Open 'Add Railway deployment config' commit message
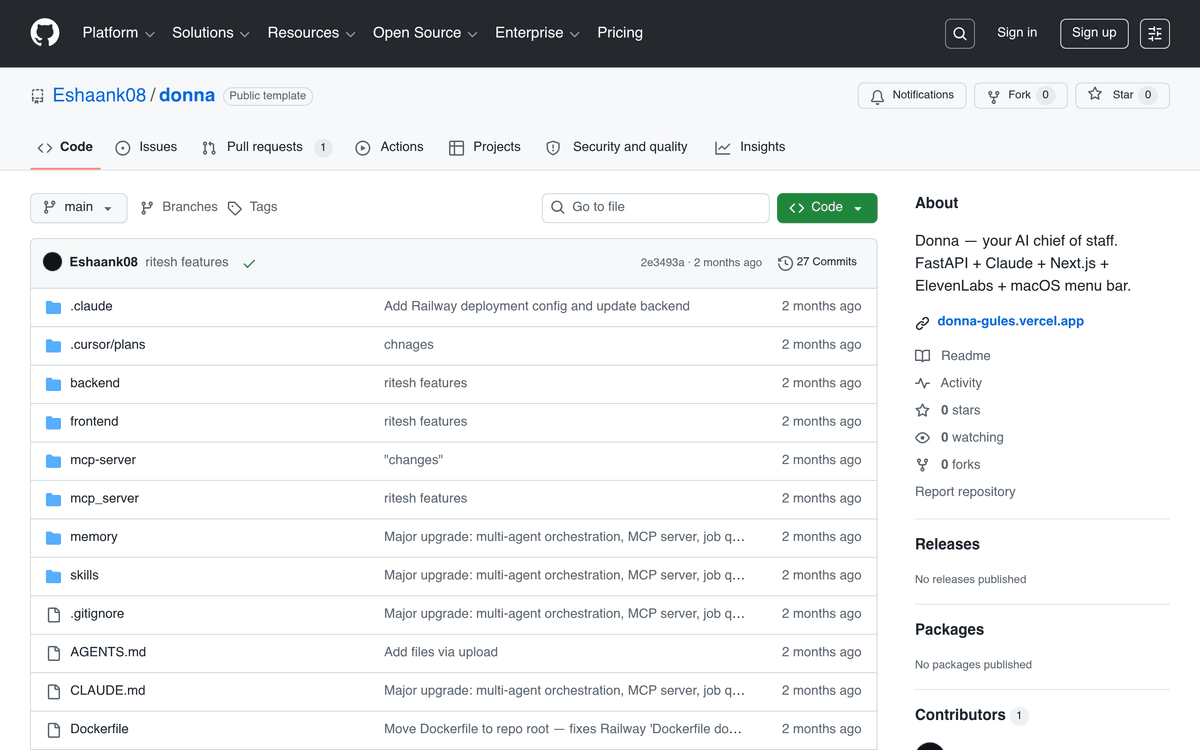This screenshot has height=750, width=1200. 537,306
